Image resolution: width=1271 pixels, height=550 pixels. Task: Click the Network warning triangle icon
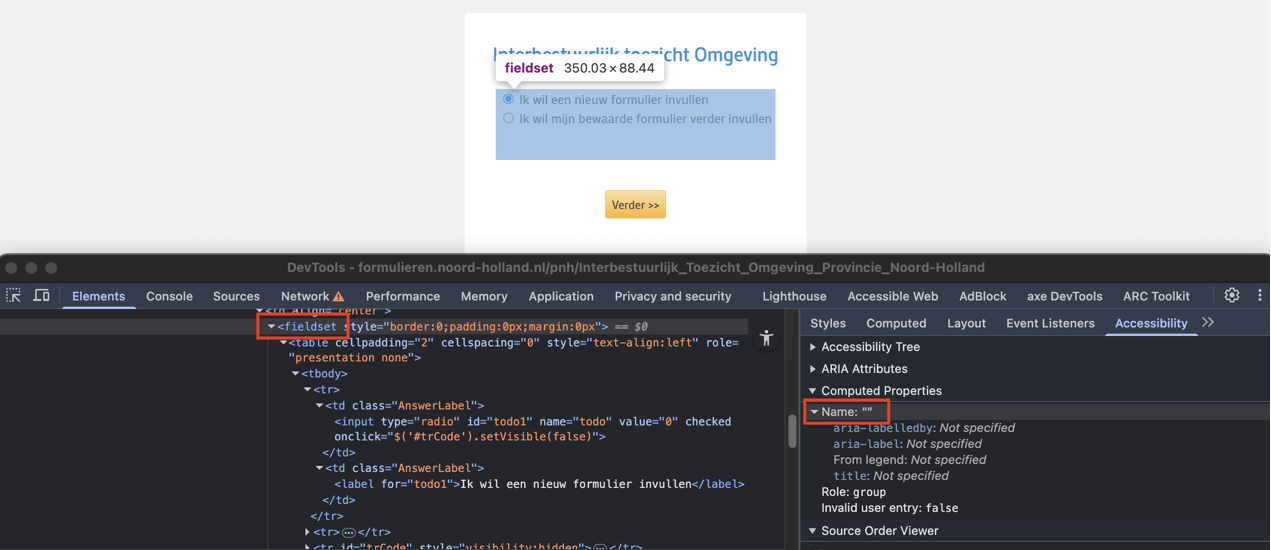(339, 297)
